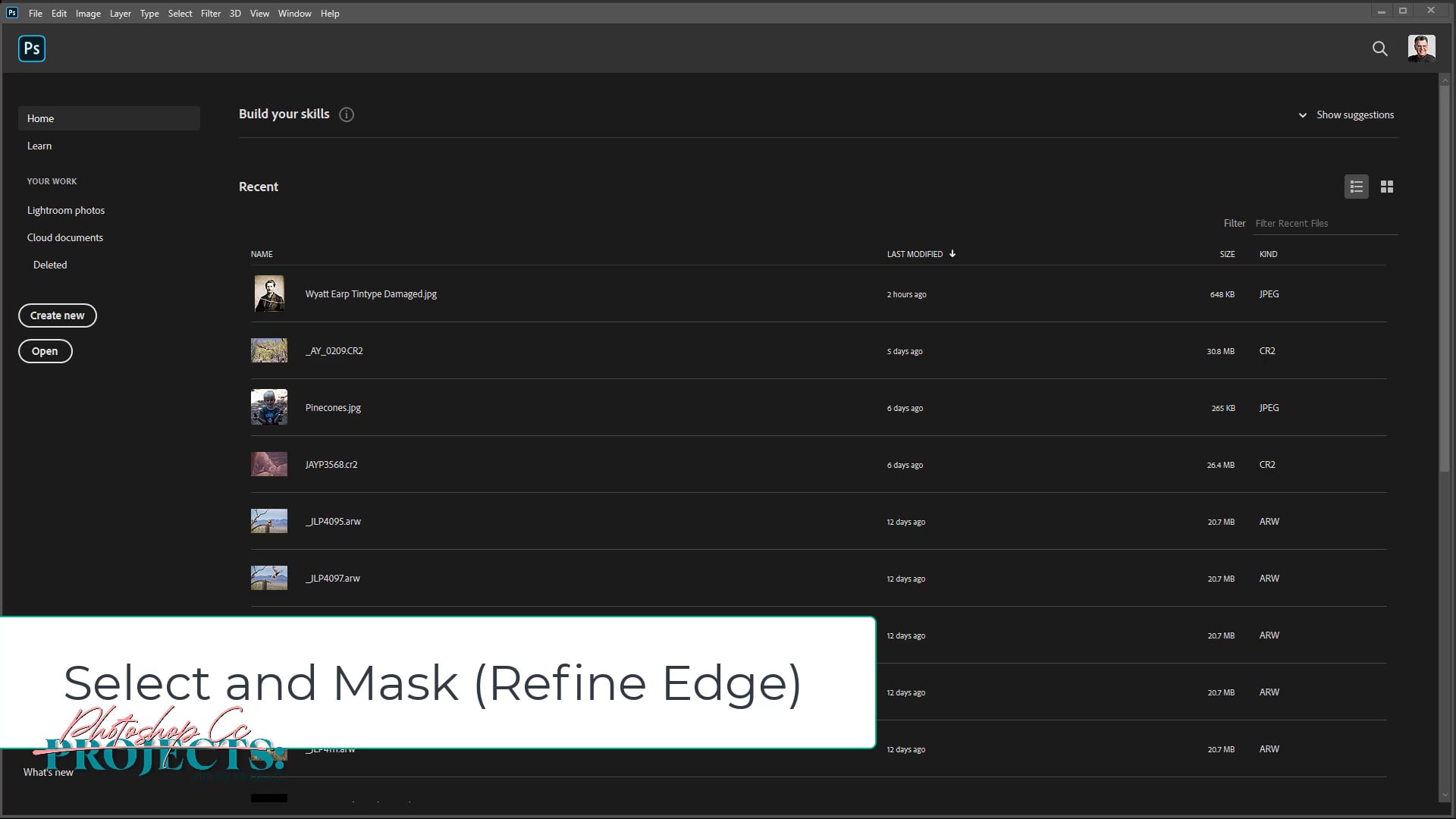
Task: Toggle the sort direction on Last Modified
Action: tap(952, 254)
